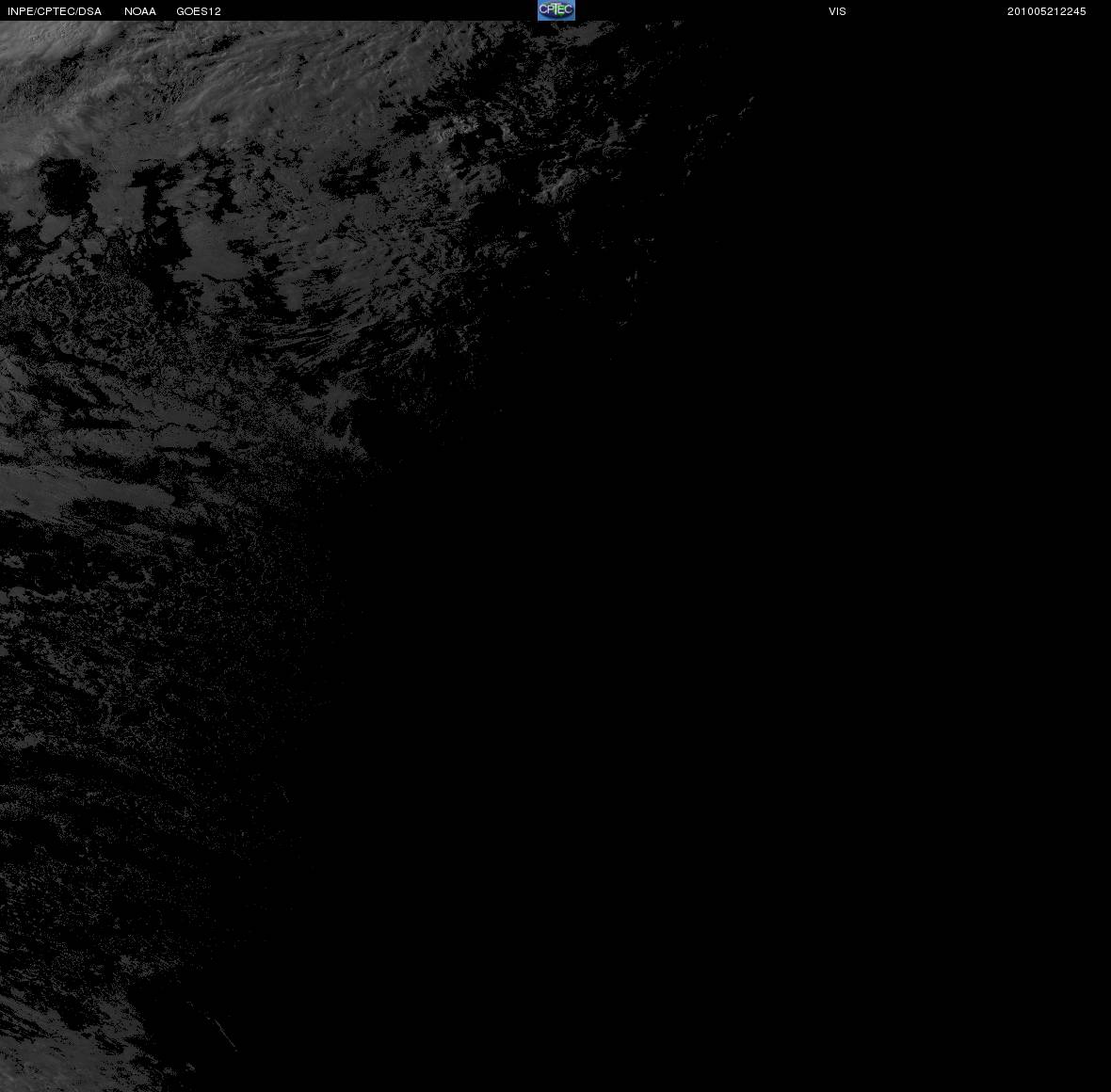This screenshot has height=1092, width=1111.
Task: Click the 201005212245 timestamp
Action: tap(1047, 11)
